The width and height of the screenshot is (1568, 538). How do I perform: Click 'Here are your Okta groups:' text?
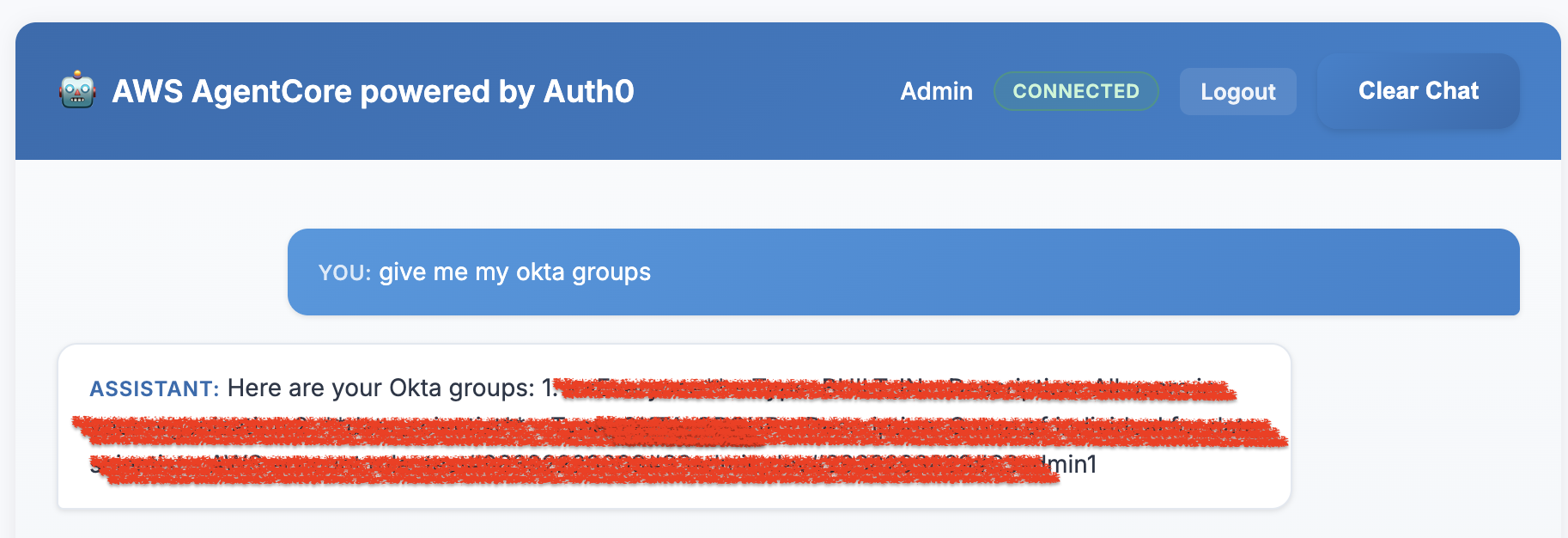[x=381, y=388]
